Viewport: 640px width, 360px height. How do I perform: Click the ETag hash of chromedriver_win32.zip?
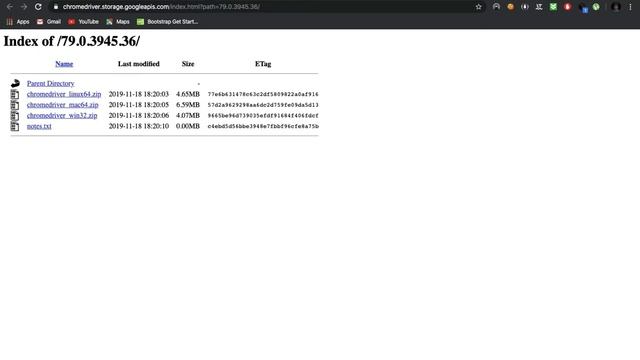click(x=263, y=116)
